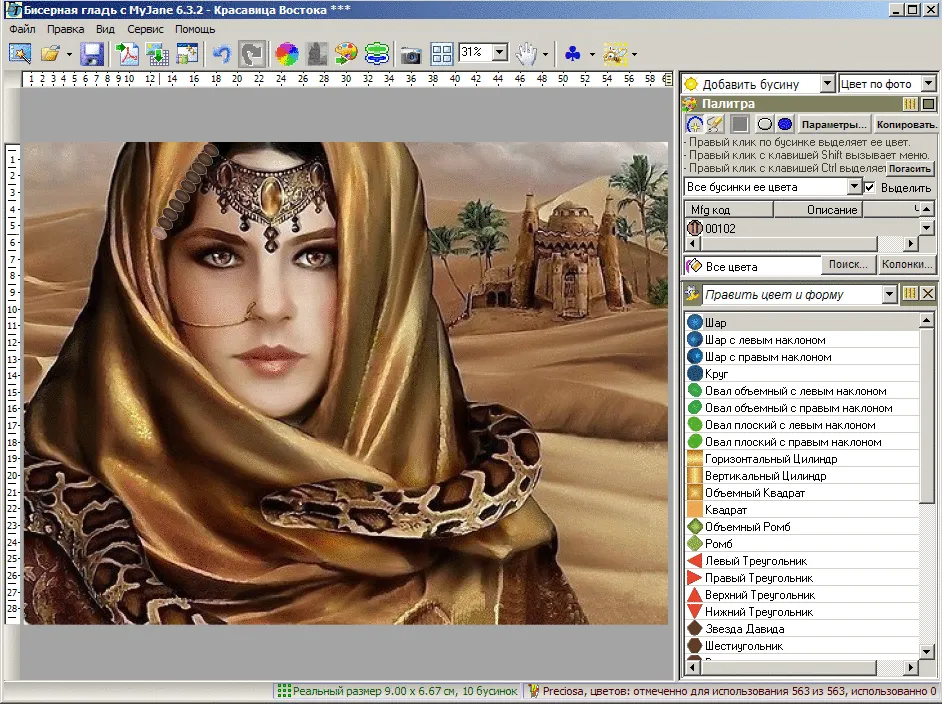Open the rainbow color wheel tool
This screenshot has height=704, width=942.
tap(287, 54)
